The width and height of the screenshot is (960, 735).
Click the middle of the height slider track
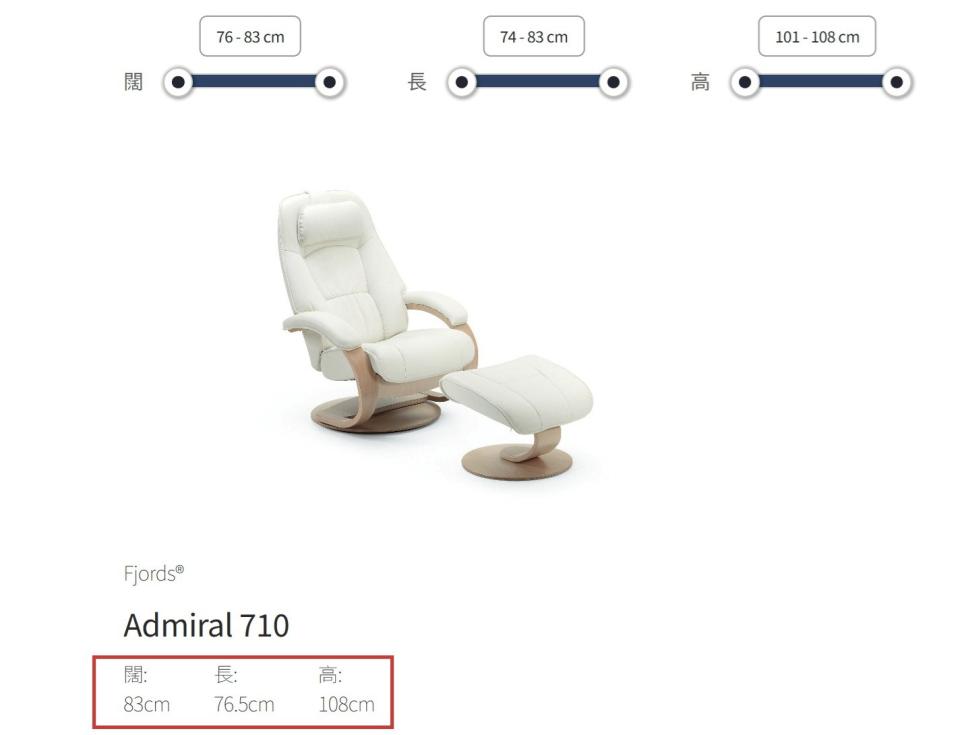tap(821, 82)
